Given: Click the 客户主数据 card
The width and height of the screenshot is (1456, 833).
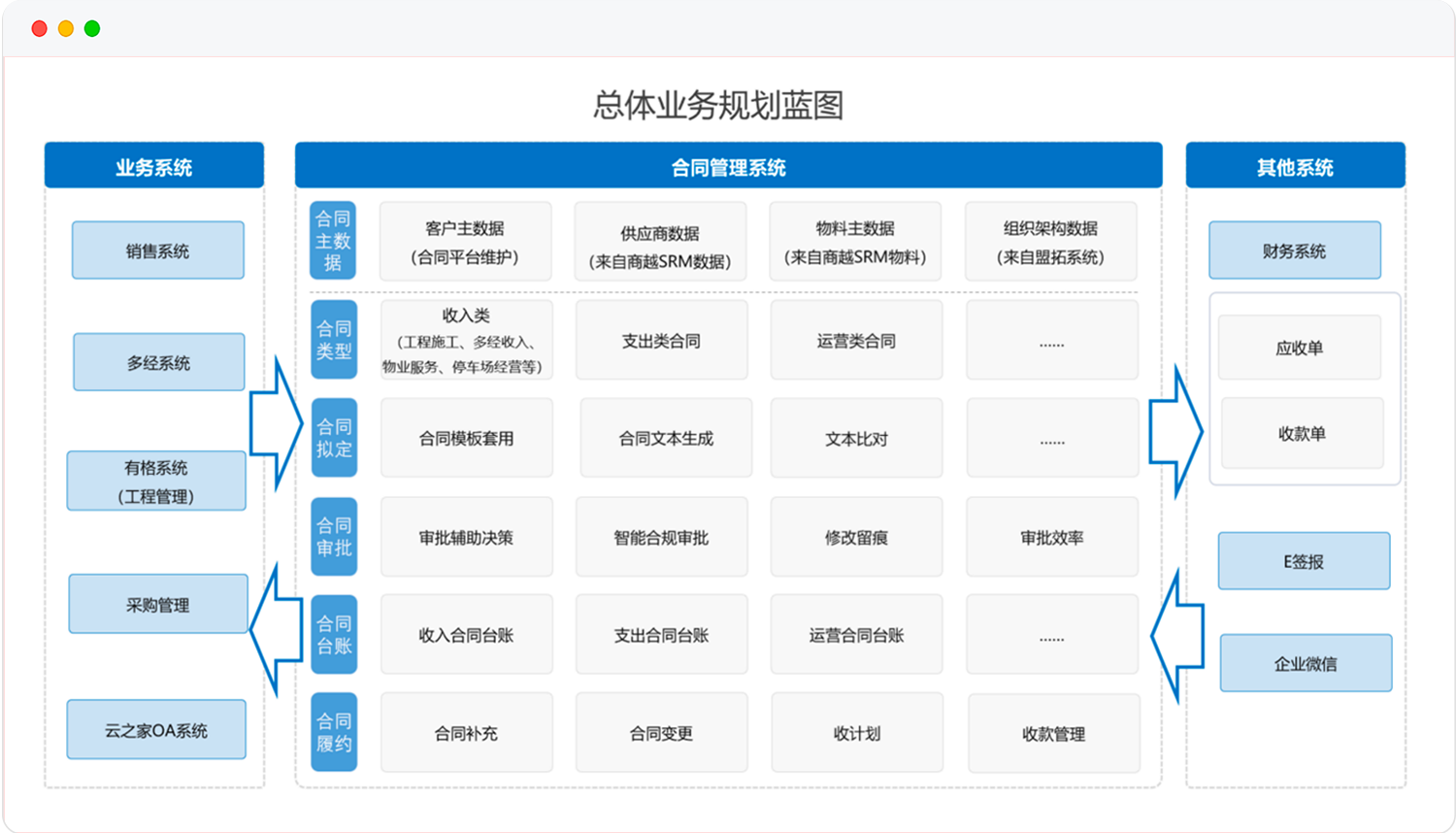Looking at the screenshot, I should point(465,242).
